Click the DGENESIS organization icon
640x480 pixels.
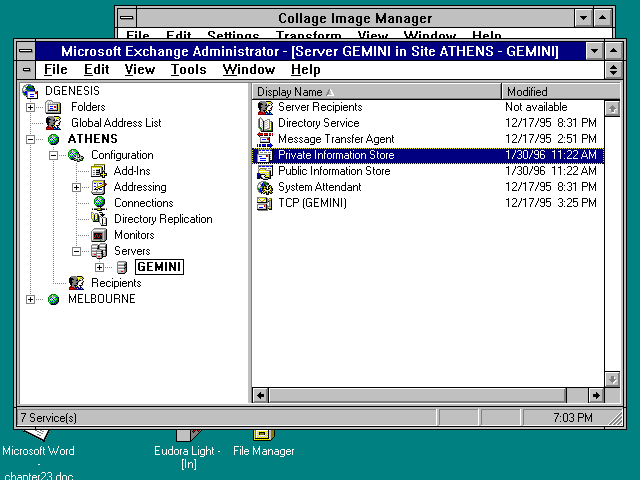pos(30,91)
